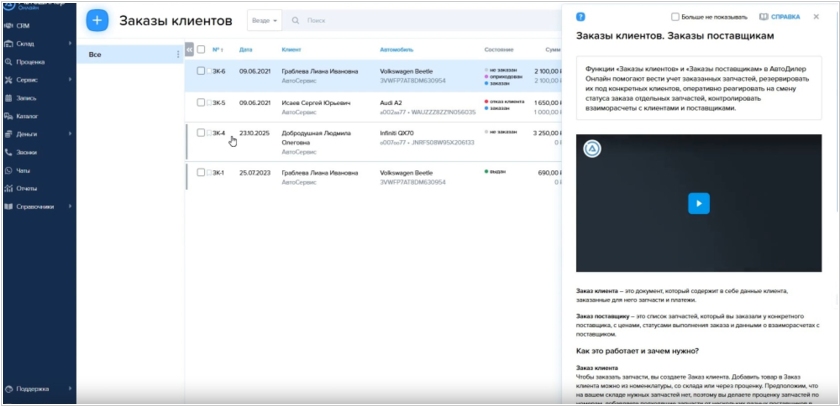This screenshot has width=840, height=406.
Task: Collapse the filter panel with double-arrow icon
Action: [x=190, y=49]
